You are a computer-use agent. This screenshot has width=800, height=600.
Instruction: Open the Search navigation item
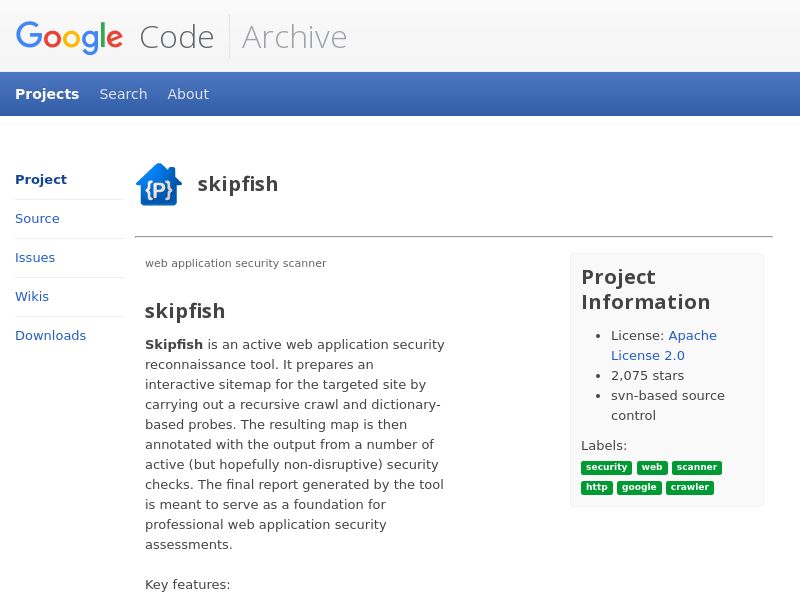(x=123, y=94)
